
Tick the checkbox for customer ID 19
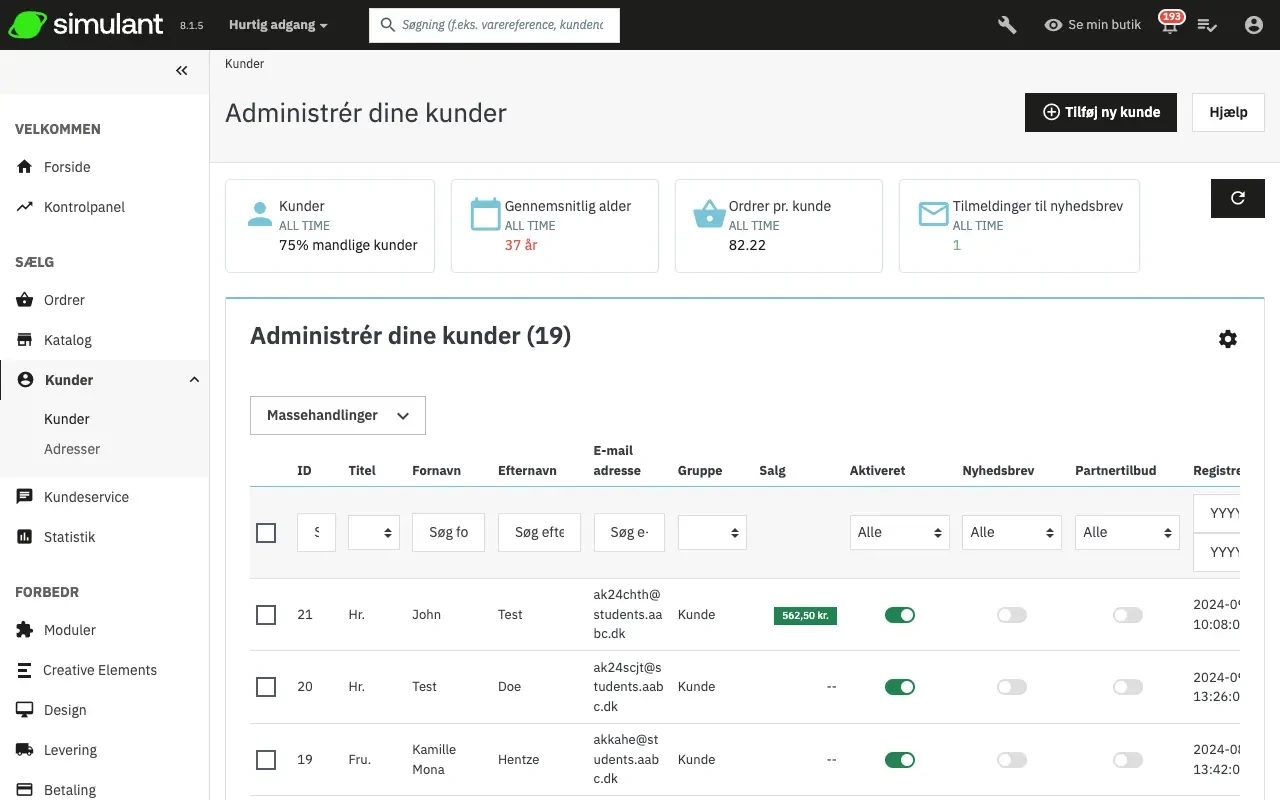pyautogui.click(x=266, y=760)
